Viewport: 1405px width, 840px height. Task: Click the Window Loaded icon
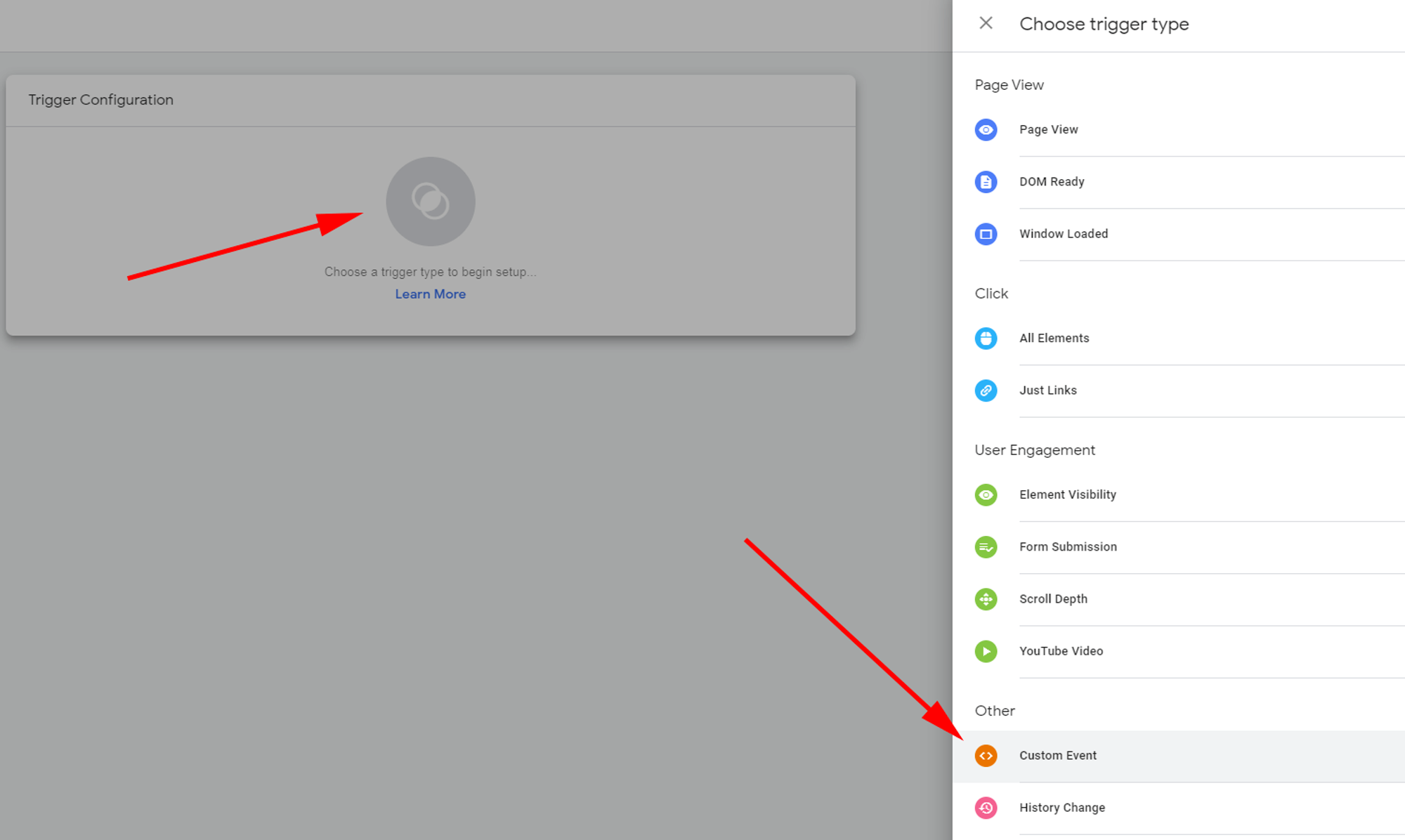tap(986, 234)
